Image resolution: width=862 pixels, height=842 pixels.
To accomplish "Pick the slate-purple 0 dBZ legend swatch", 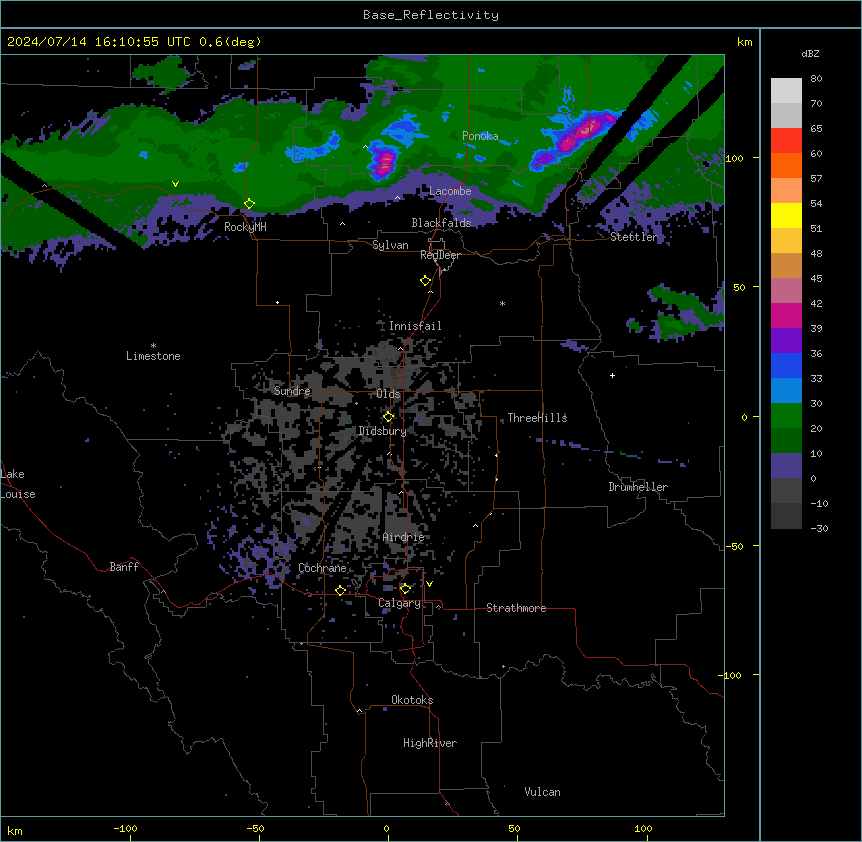I will pos(786,466).
